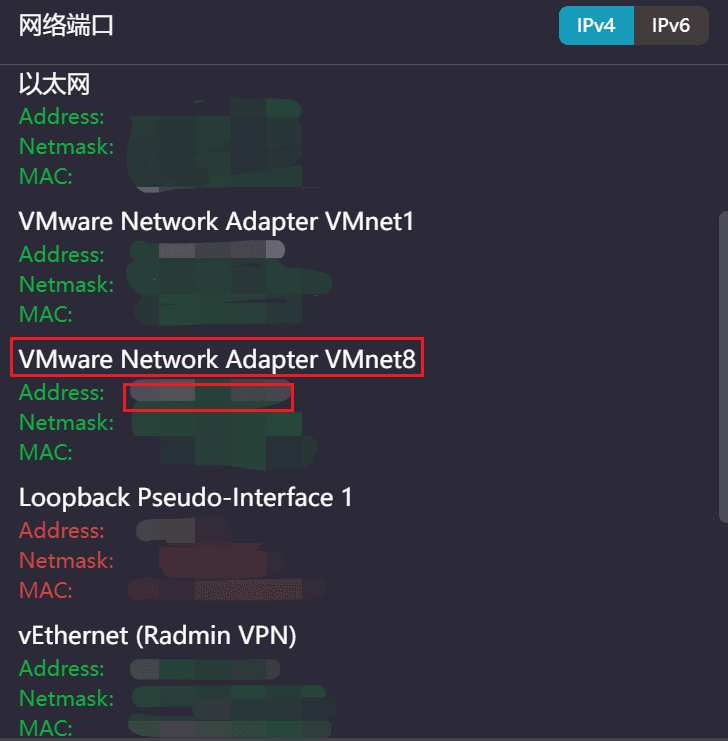
Task: Click the VMnet8 Netmask label
Action: [66, 423]
